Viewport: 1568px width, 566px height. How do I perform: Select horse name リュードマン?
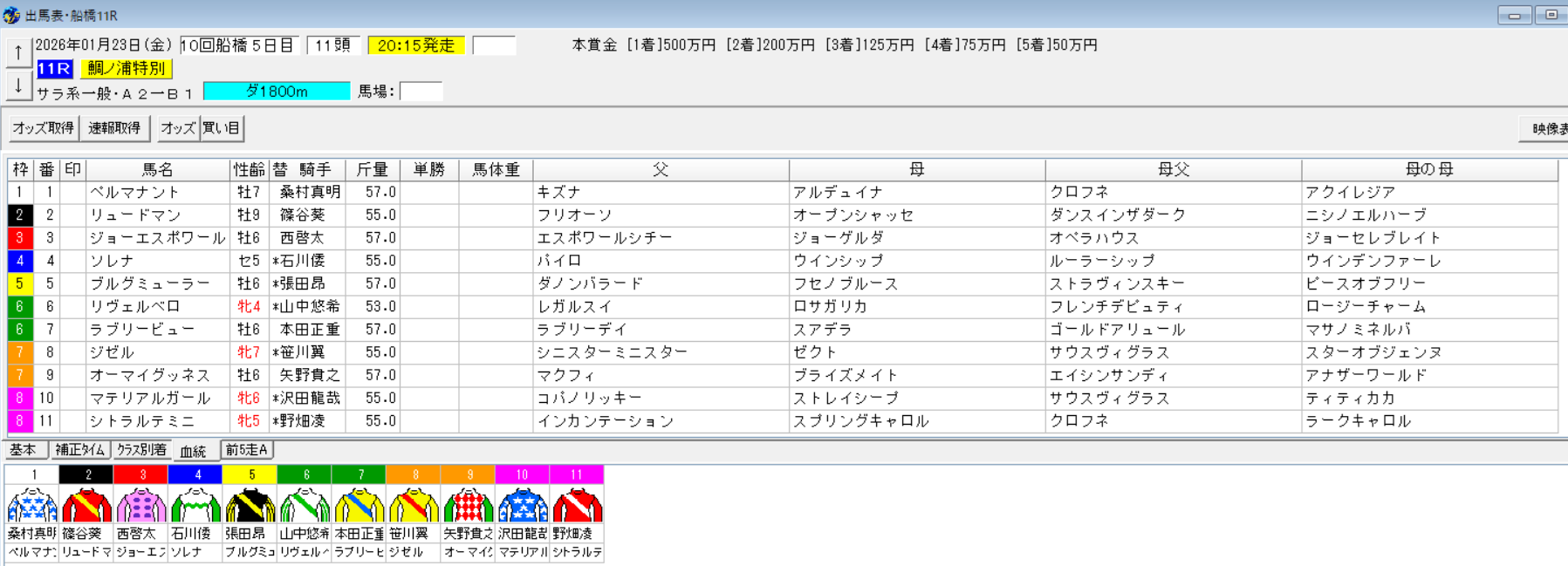[135, 215]
